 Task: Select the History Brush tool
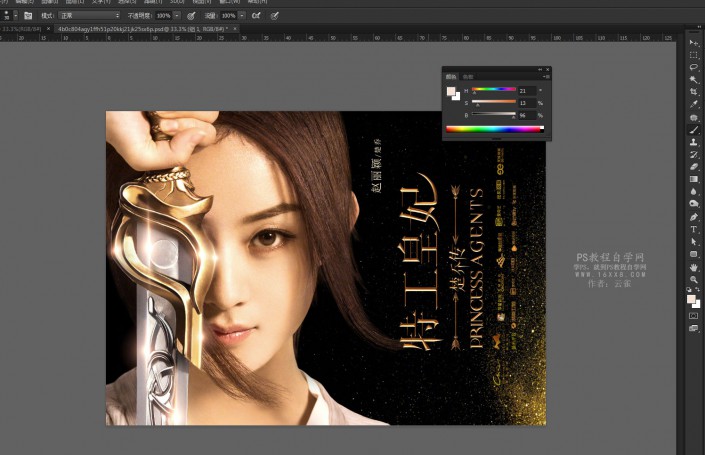694,154
